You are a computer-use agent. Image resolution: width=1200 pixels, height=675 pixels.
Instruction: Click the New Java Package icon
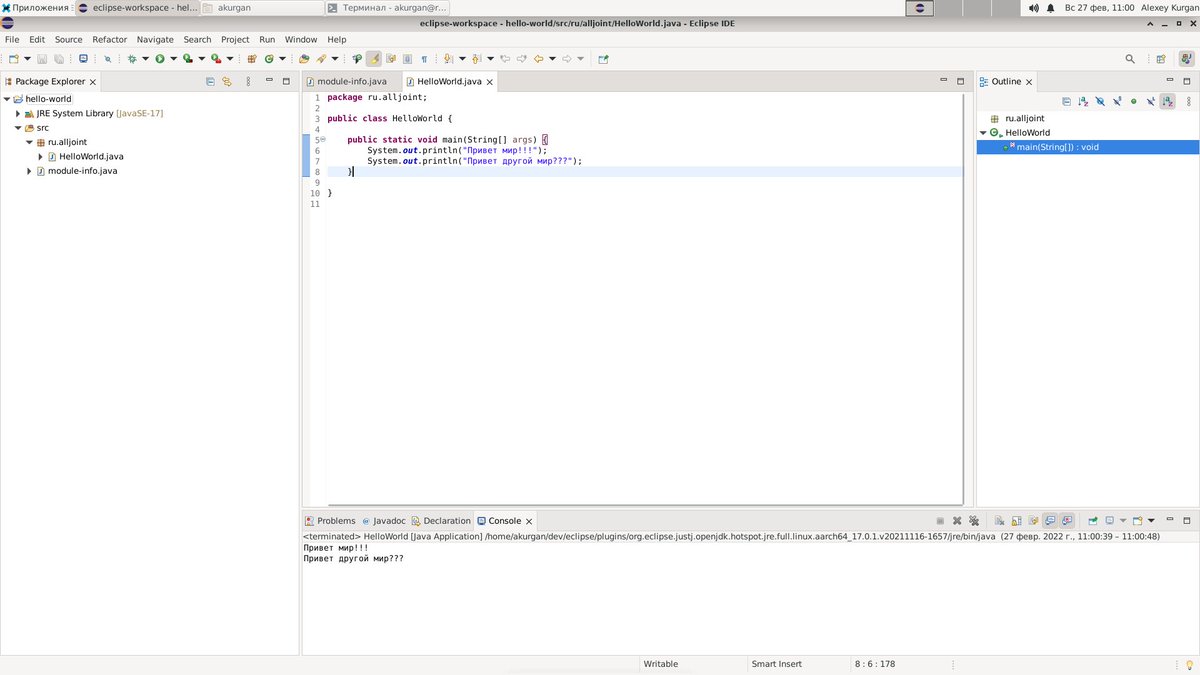coord(252,59)
